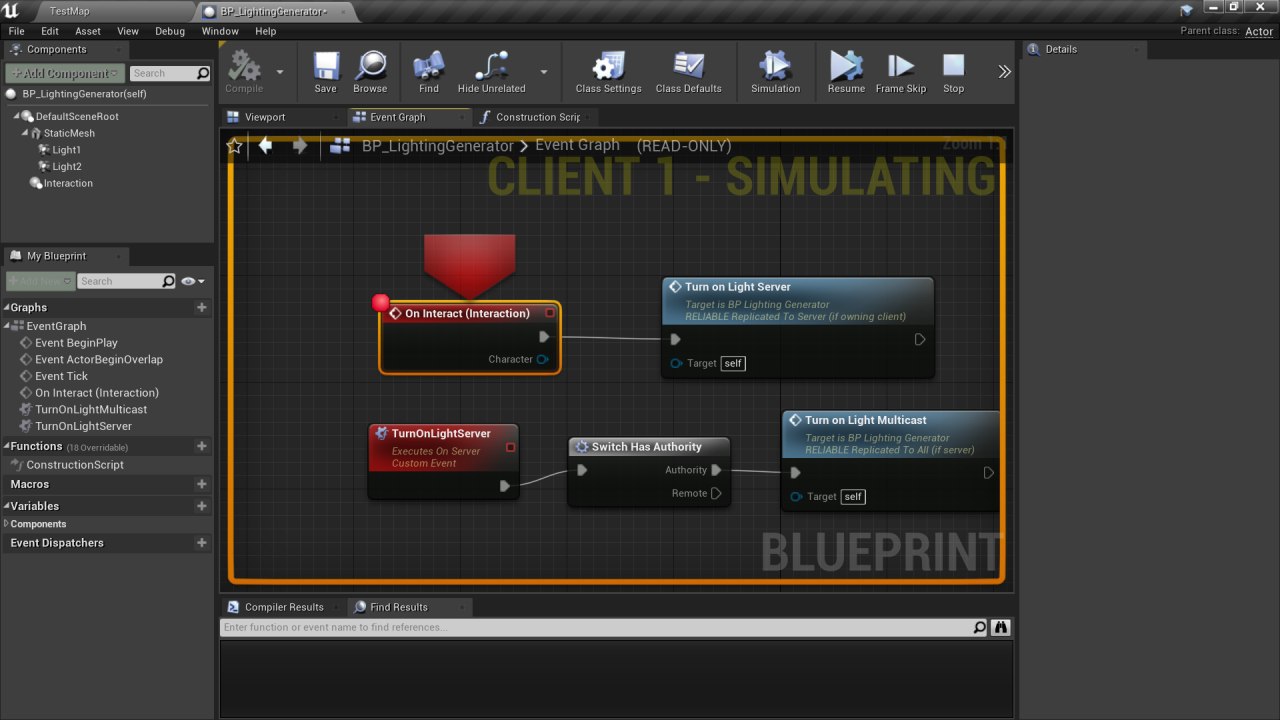This screenshot has height=720, width=1280.
Task: Select BP_LightingGenerator(self) in Components
Action: (84, 94)
